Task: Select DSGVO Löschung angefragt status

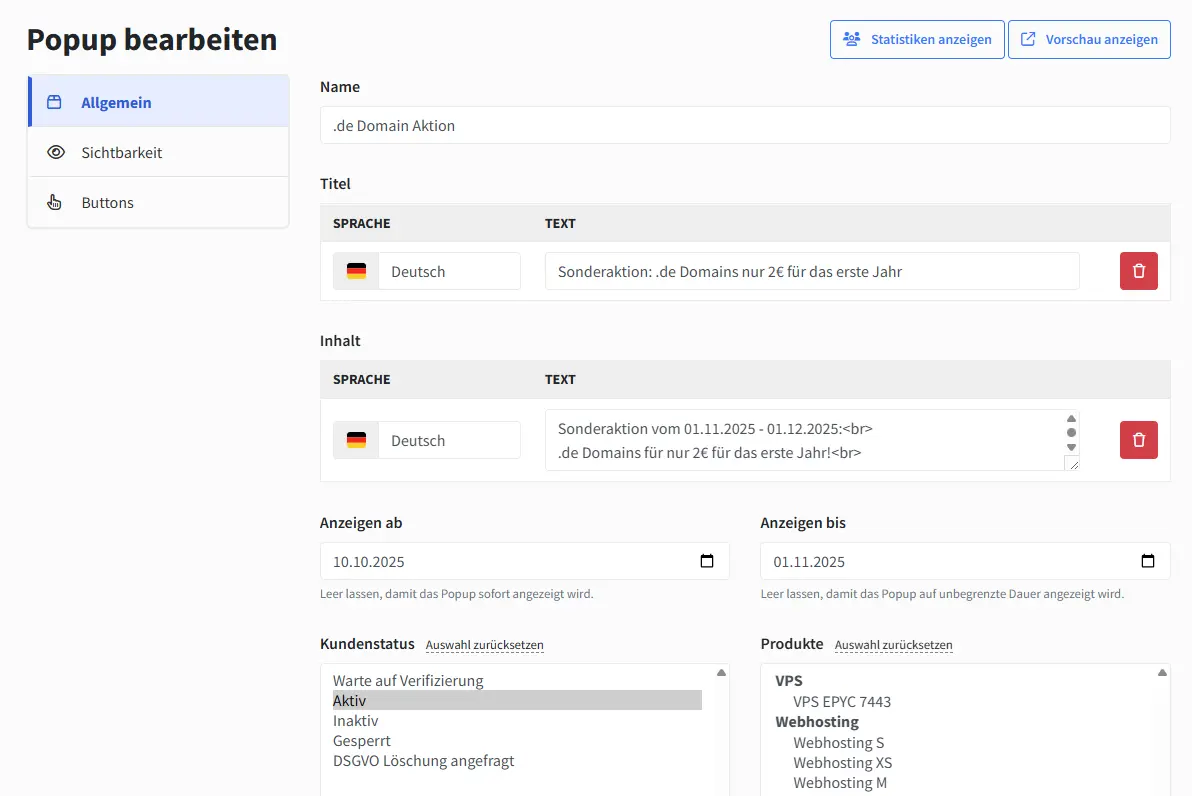Action: click(517, 760)
